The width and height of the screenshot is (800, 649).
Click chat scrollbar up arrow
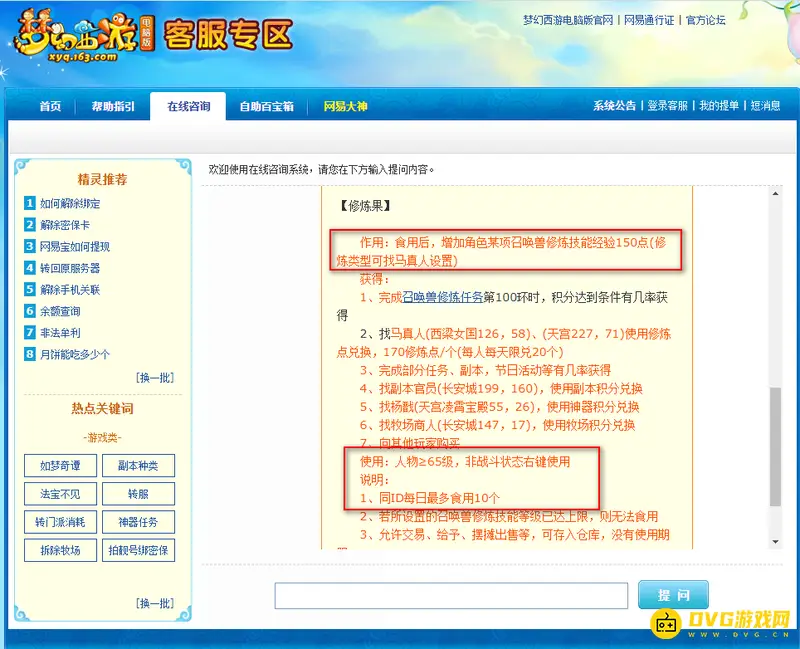775,193
